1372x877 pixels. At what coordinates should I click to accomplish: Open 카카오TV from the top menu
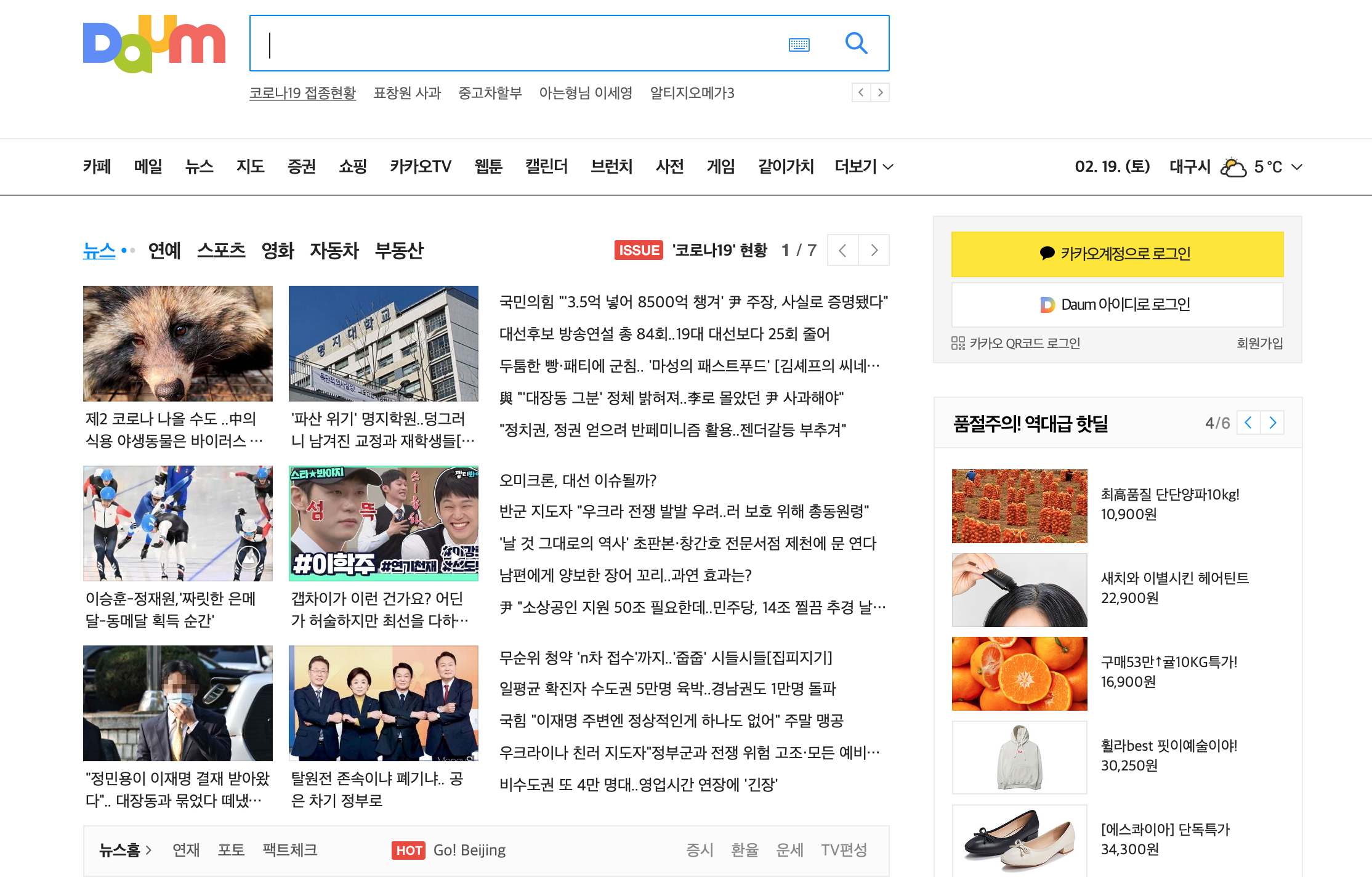click(x=421, y=166)
